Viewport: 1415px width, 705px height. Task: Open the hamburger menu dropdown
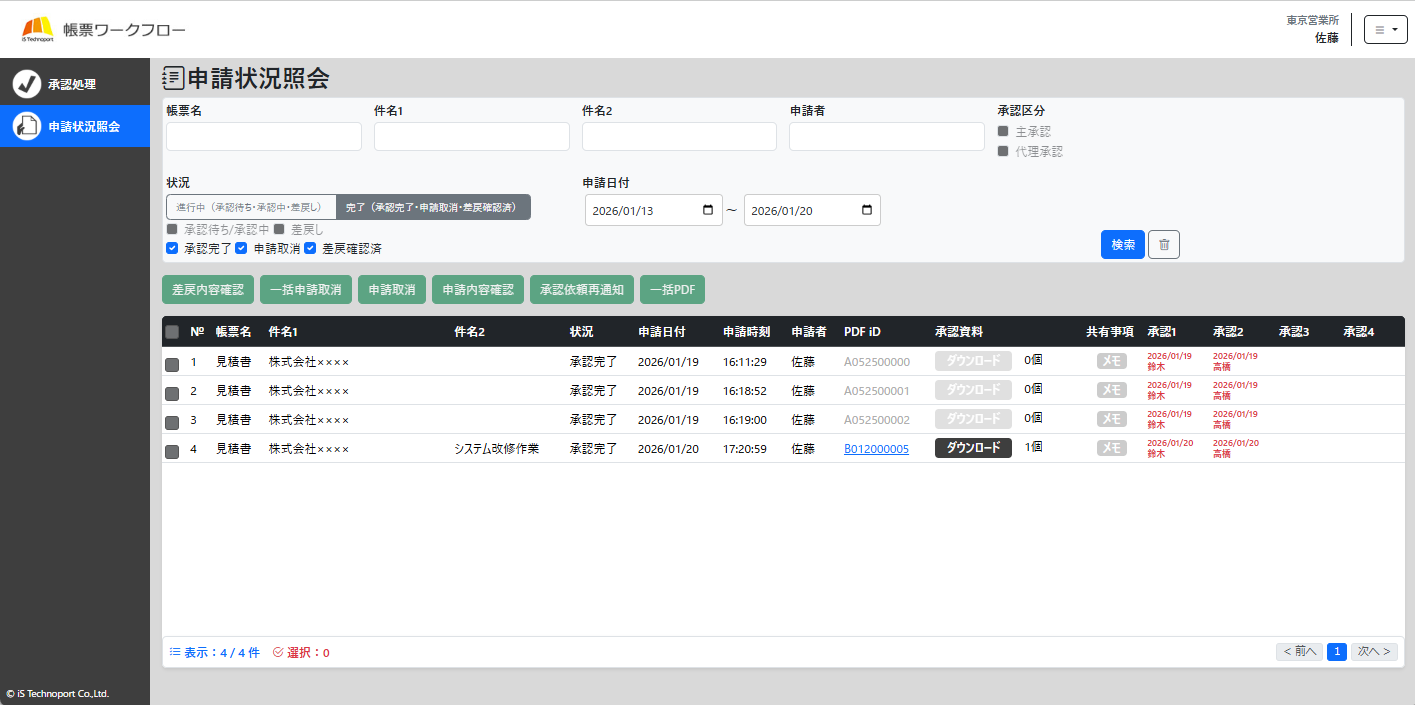pos(1385,30)
